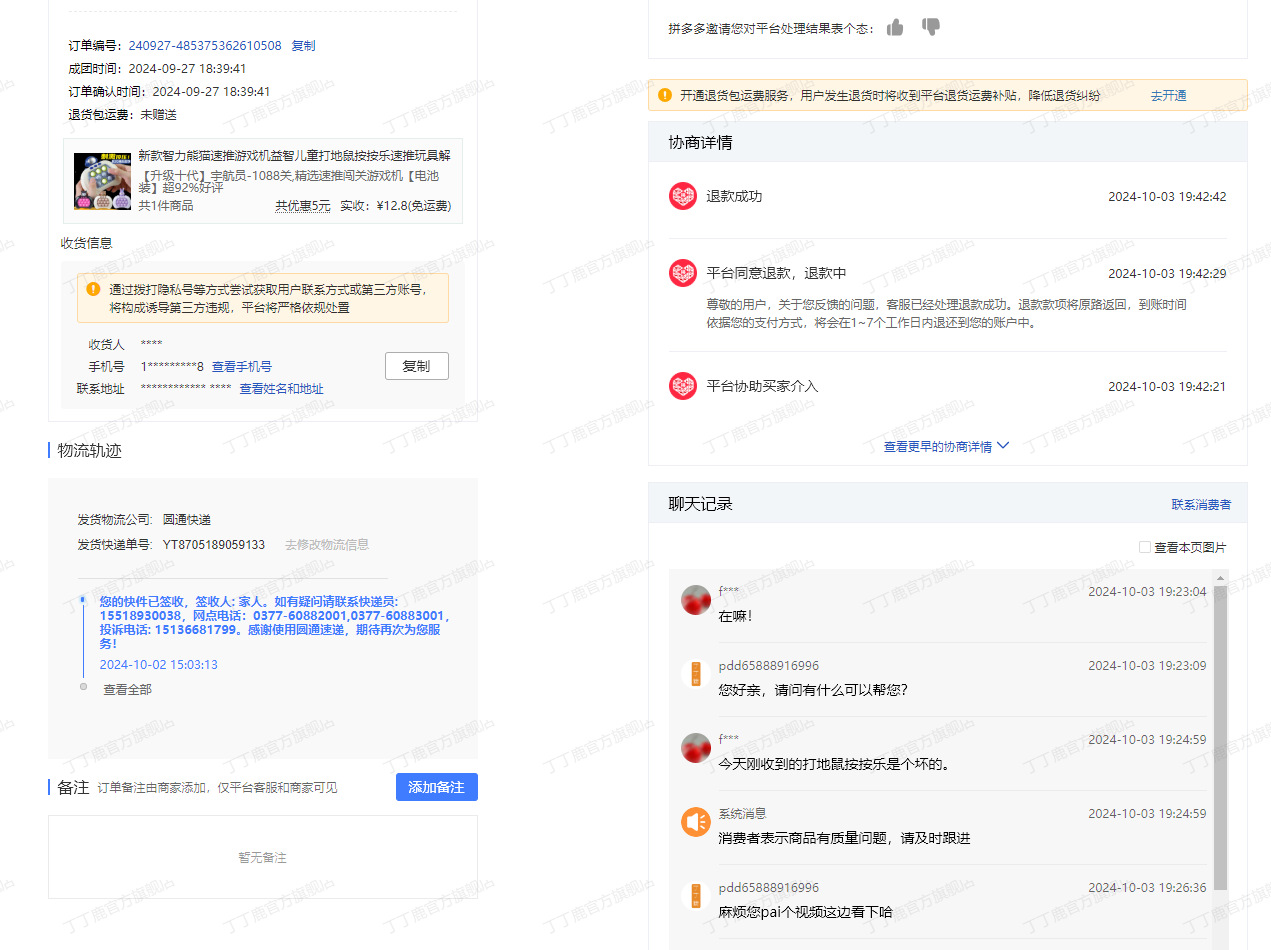Click the thumbs up rating icon
1271x950 pixels.
tap(895, 27)
